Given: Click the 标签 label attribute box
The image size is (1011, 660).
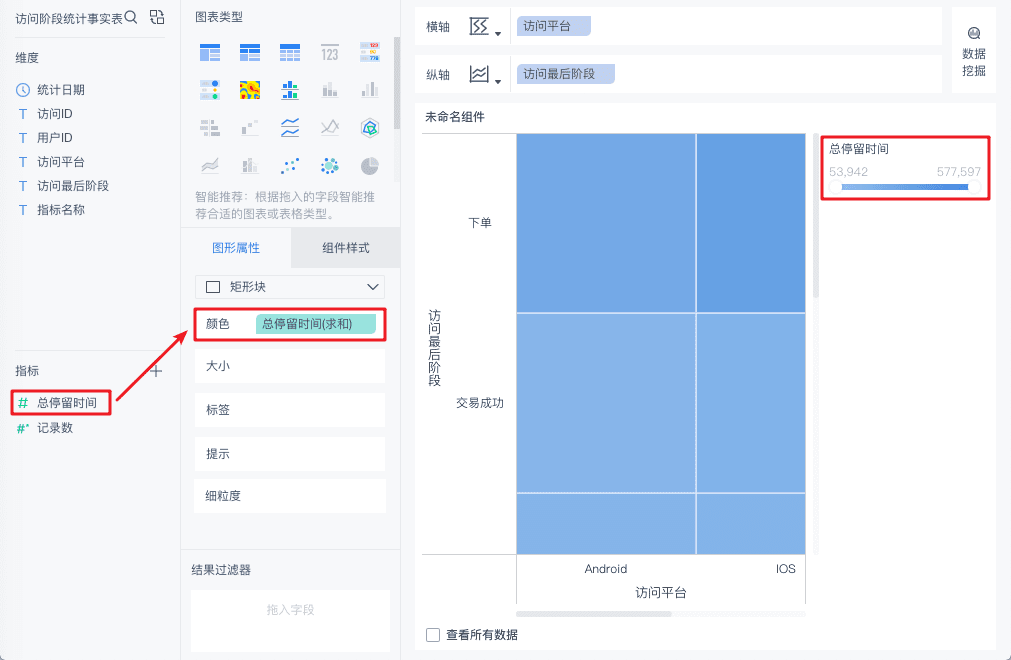Looking at the screenshot, I should [x=290, y=410].
